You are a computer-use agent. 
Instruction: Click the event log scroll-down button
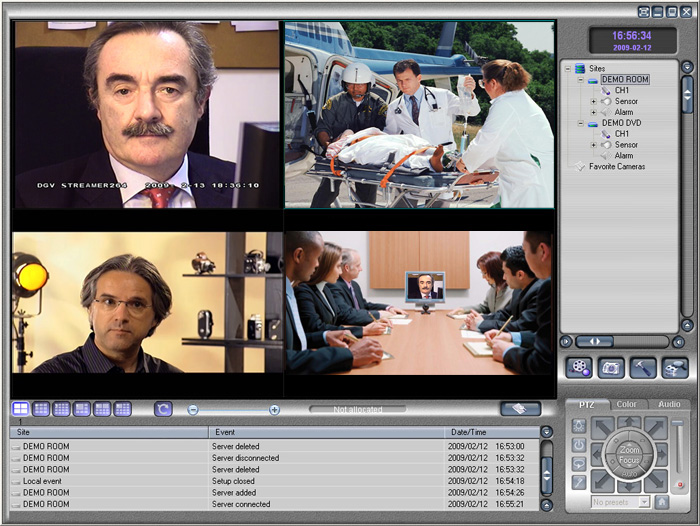pos(546,505)
